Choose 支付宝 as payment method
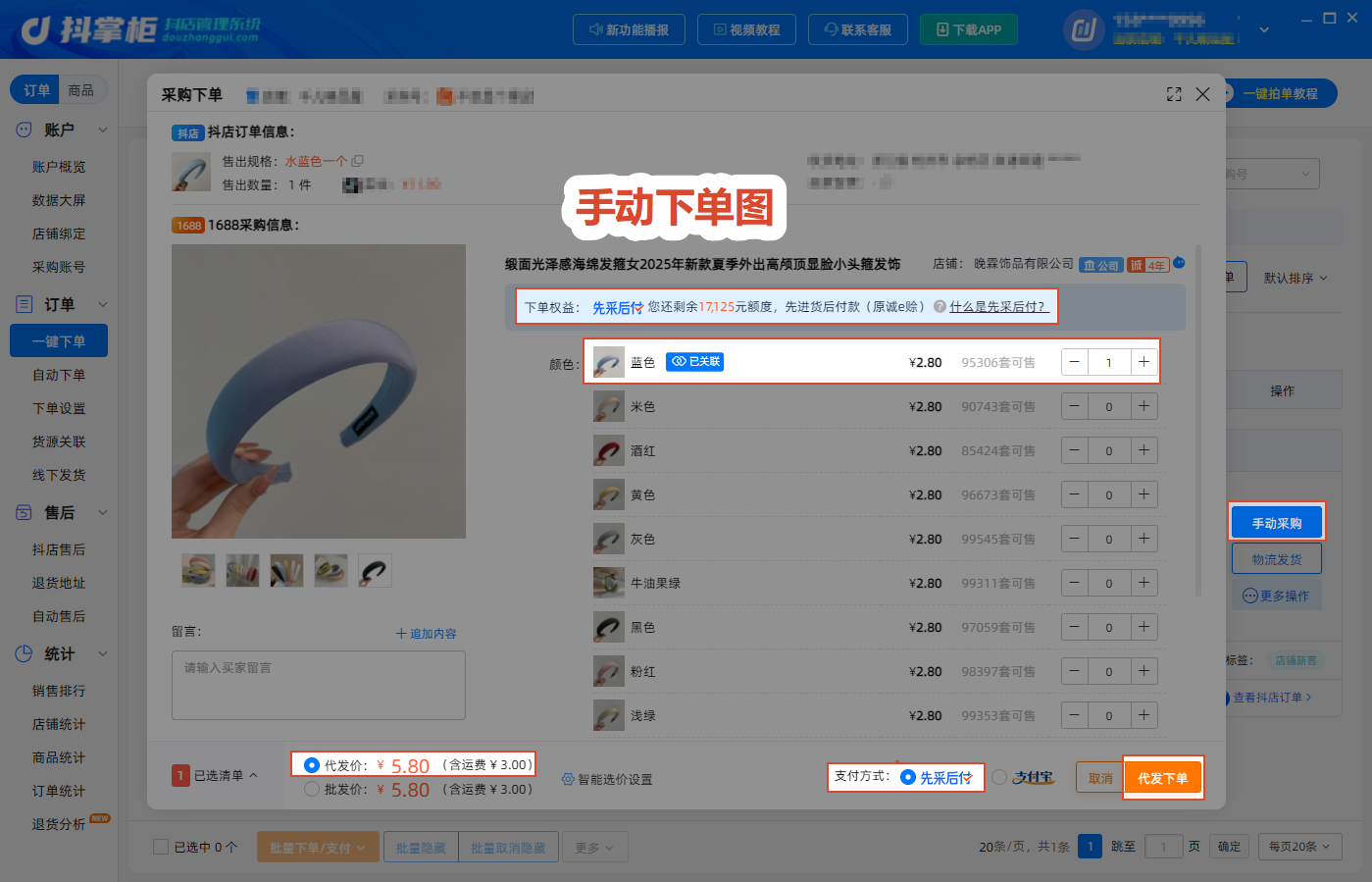Screen dimensions: 1372x882 [x=999, y=777]
